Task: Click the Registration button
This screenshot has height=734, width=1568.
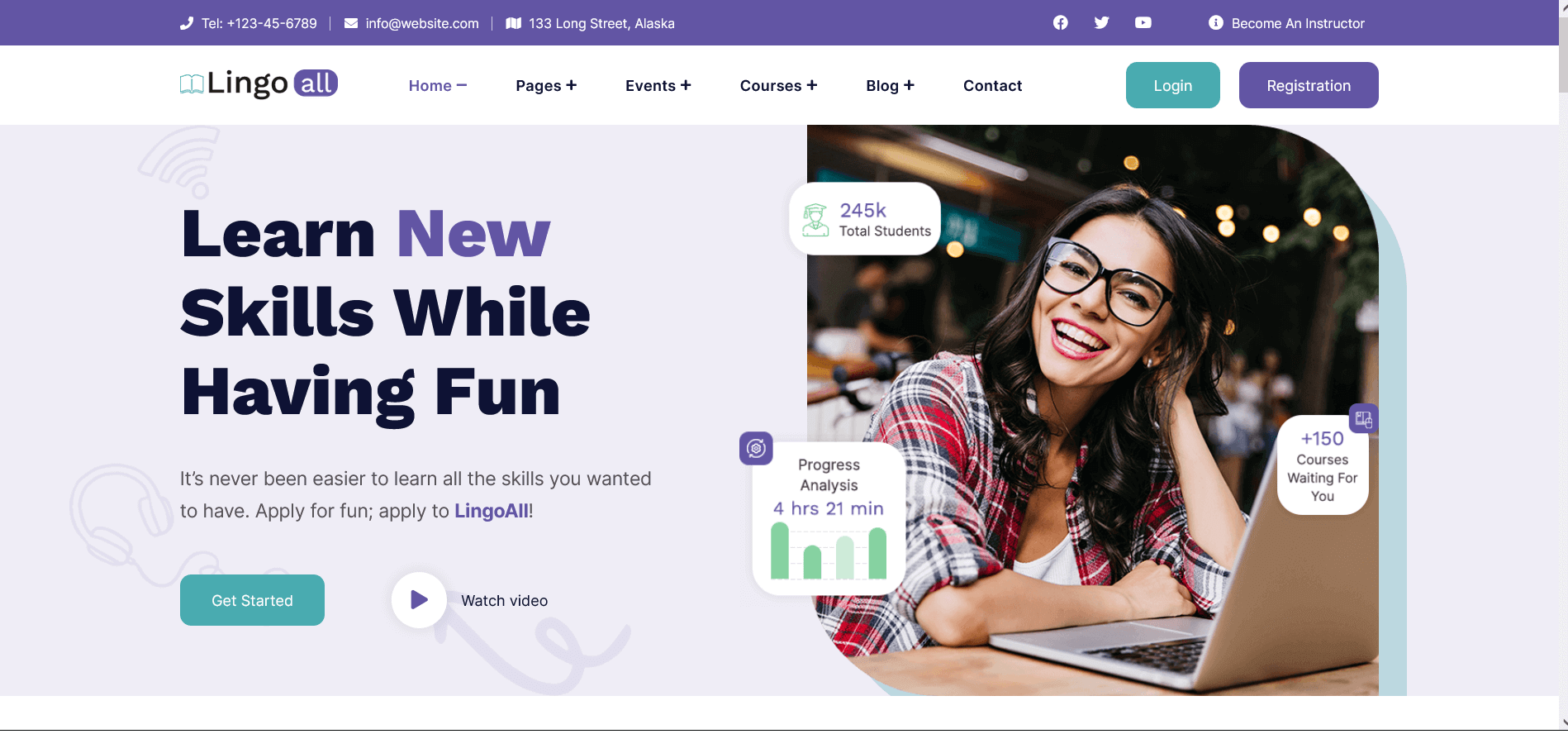Action: [x=1309, y=85]
